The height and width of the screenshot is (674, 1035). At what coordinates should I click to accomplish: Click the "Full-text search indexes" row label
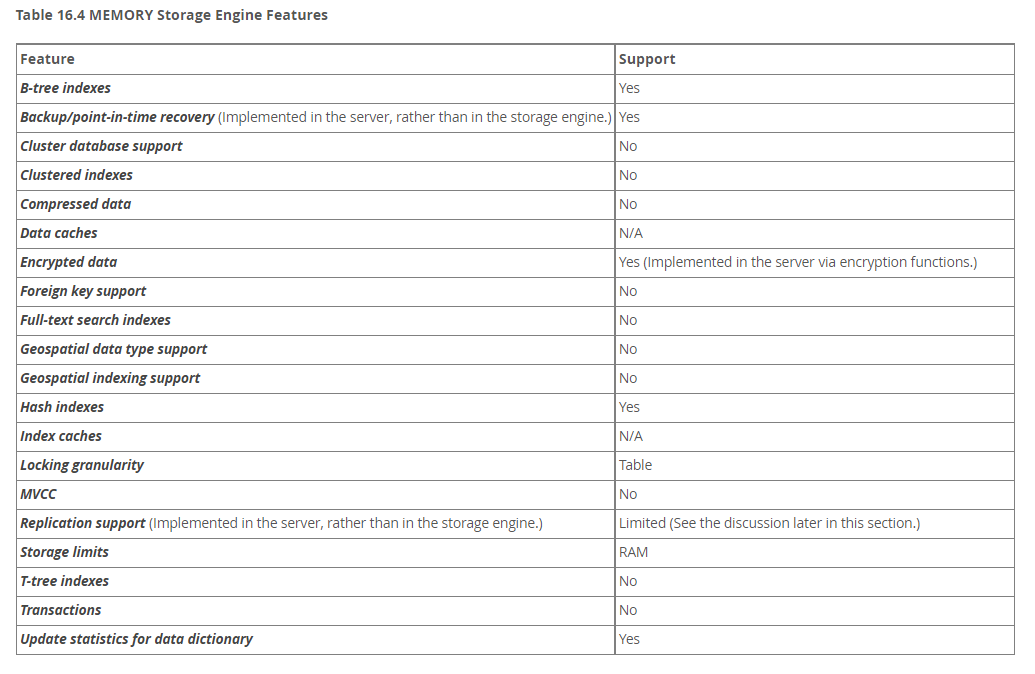(96, 320)
